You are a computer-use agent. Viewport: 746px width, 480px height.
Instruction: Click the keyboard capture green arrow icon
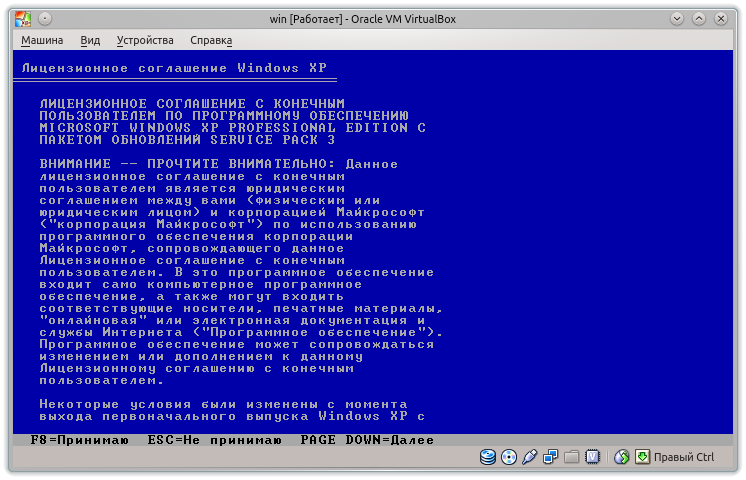(641, 457)
